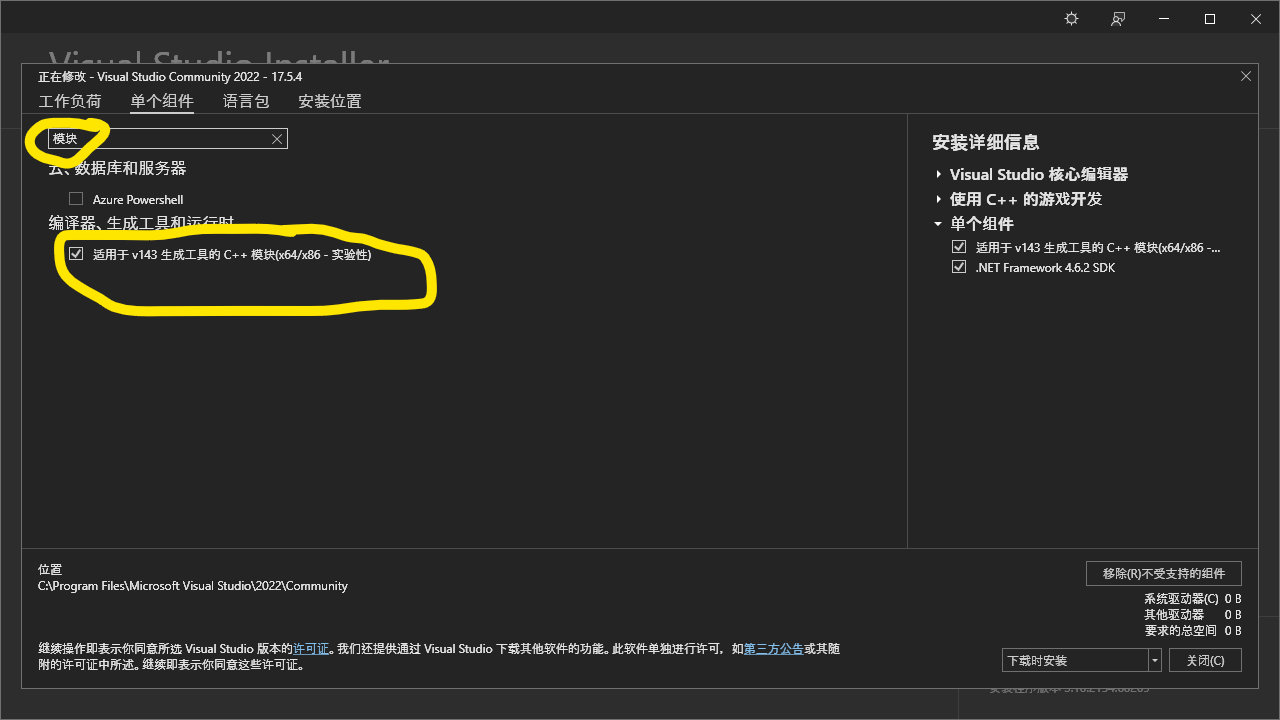Screen dimensions: 1280x720
Task: Open the 第三方公告 link
Action: (773, 648)
